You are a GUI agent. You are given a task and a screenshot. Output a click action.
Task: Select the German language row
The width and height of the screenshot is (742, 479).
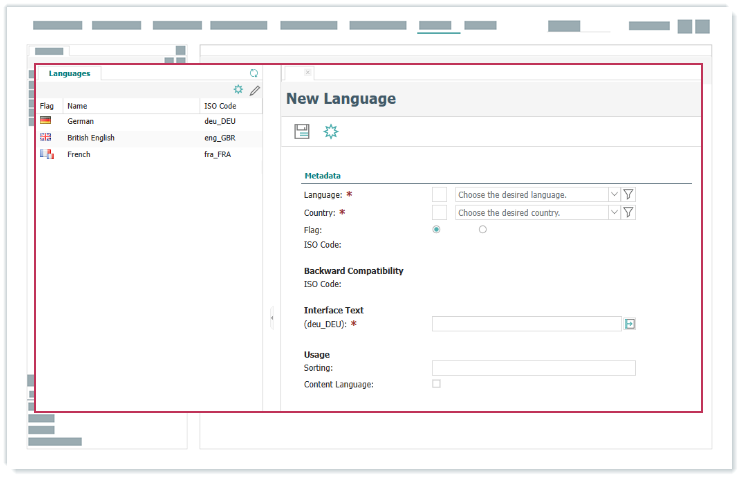click(x=80, y=121)
